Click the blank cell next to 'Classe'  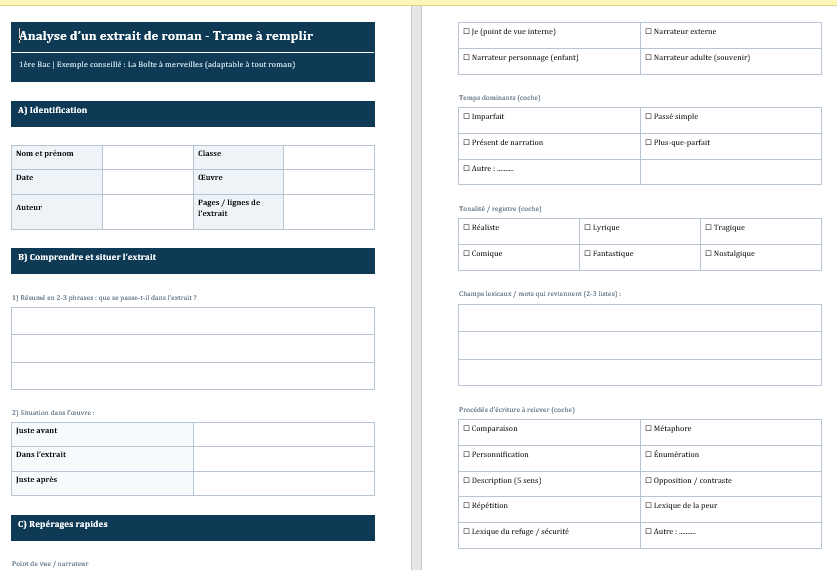(328, 157)
